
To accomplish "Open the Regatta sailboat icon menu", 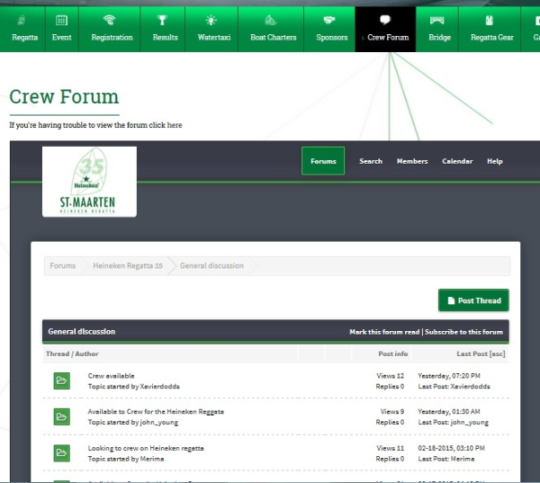I will coord(22,20).
